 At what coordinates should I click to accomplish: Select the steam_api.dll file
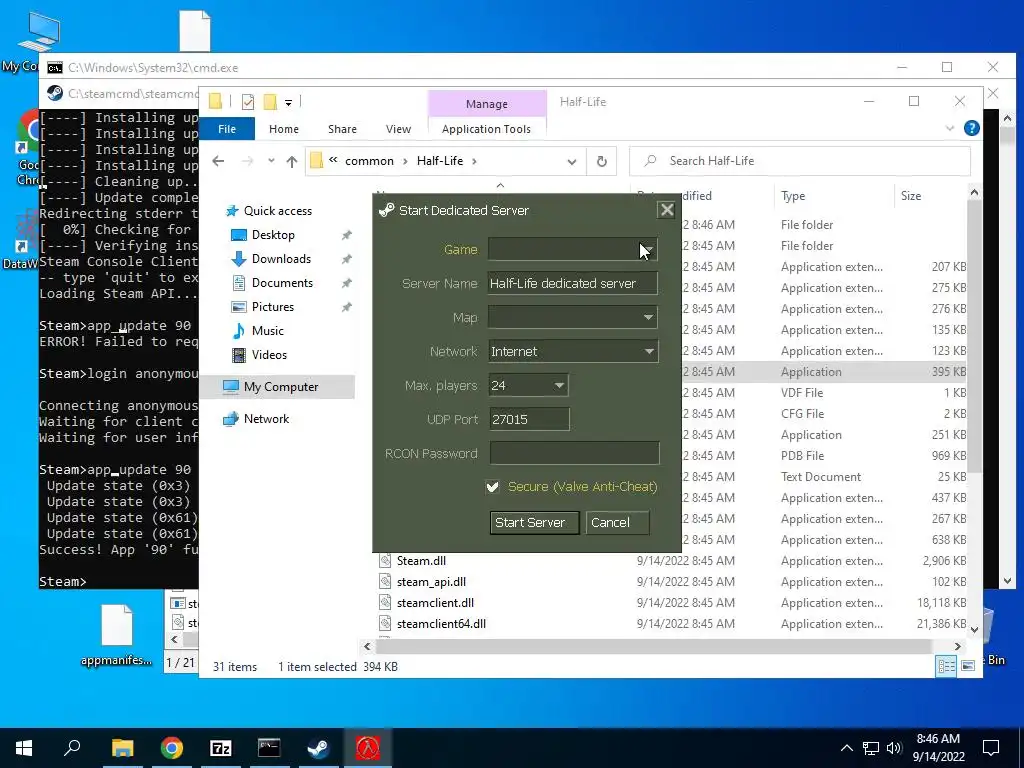point(431,581)
